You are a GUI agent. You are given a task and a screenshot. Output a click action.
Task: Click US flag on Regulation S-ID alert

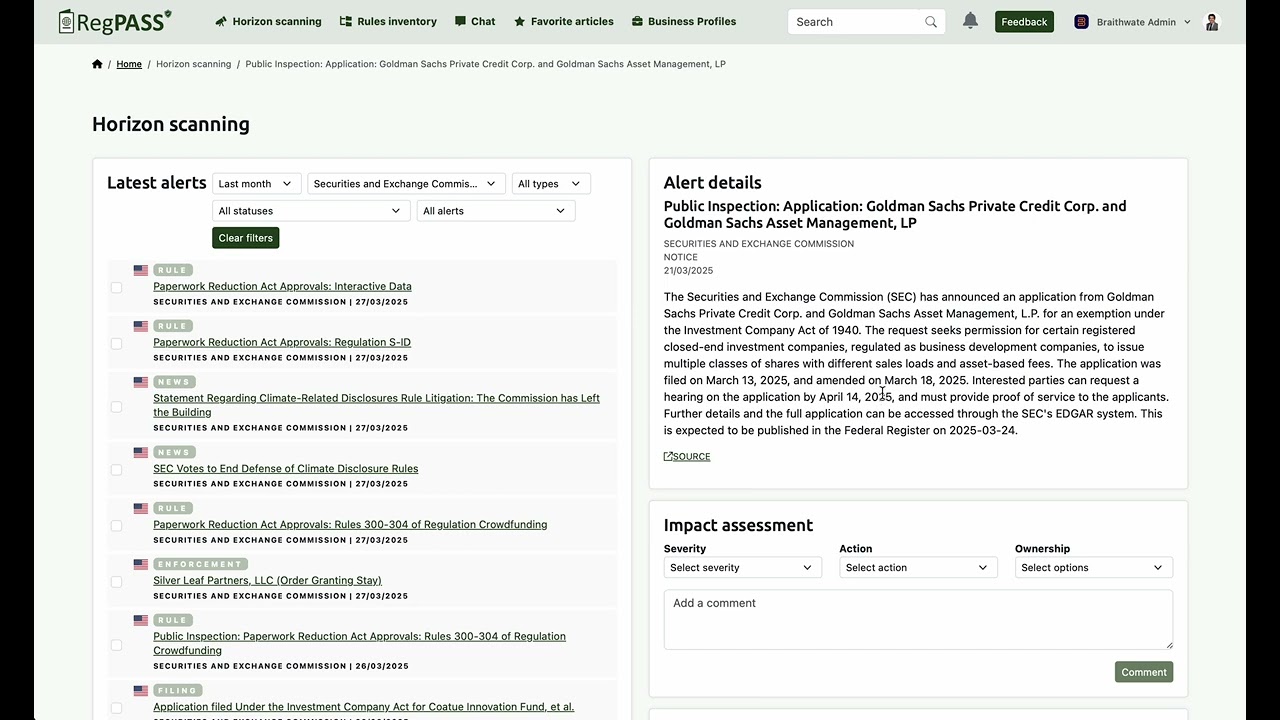click(141, 326)
